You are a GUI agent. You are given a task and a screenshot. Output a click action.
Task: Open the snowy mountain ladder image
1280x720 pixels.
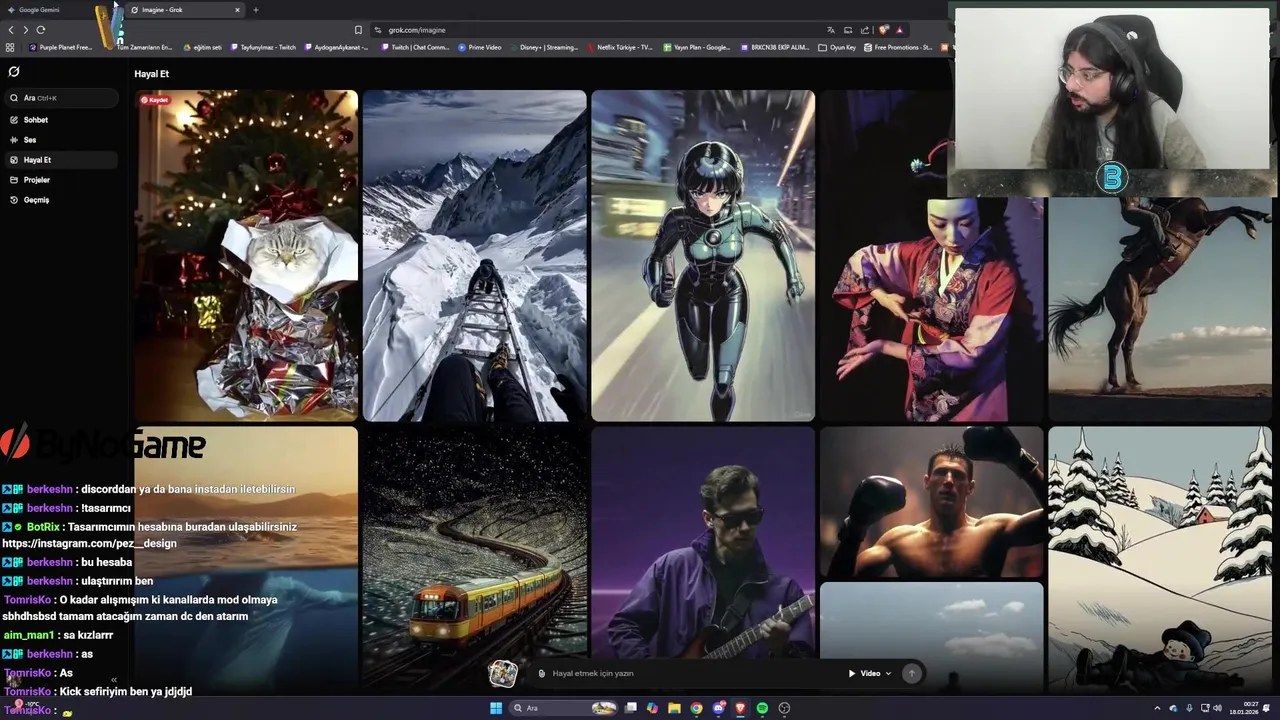pyautogui.click(x=474, y=256)
